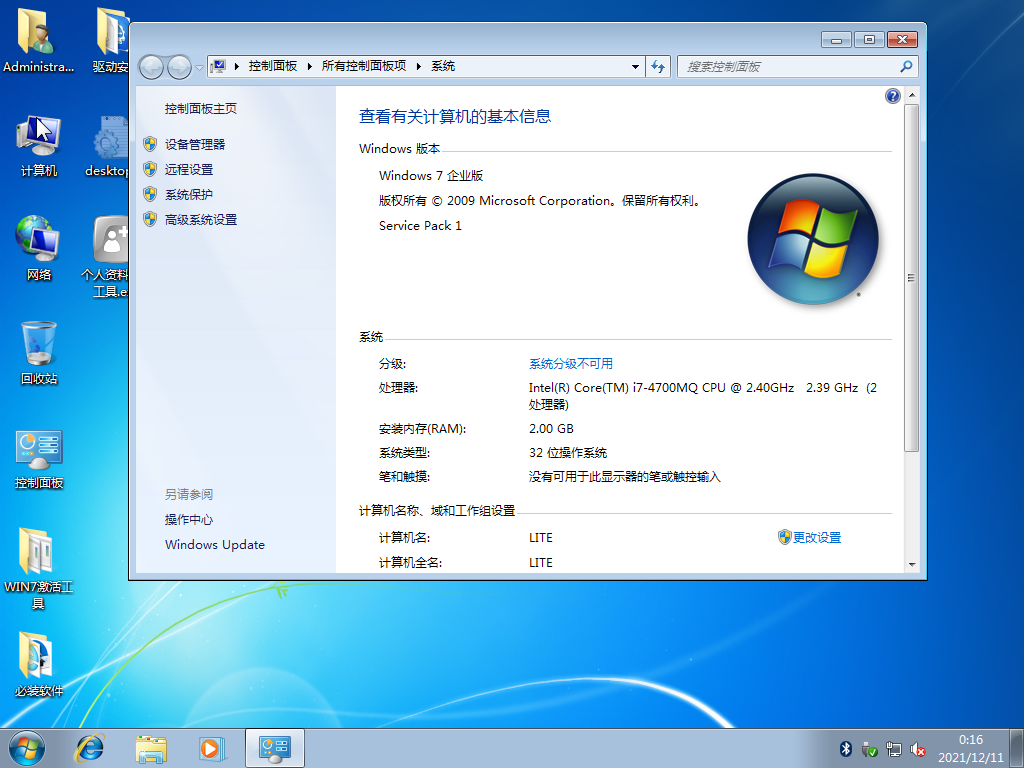Open 高级系统设置 link

200,219
